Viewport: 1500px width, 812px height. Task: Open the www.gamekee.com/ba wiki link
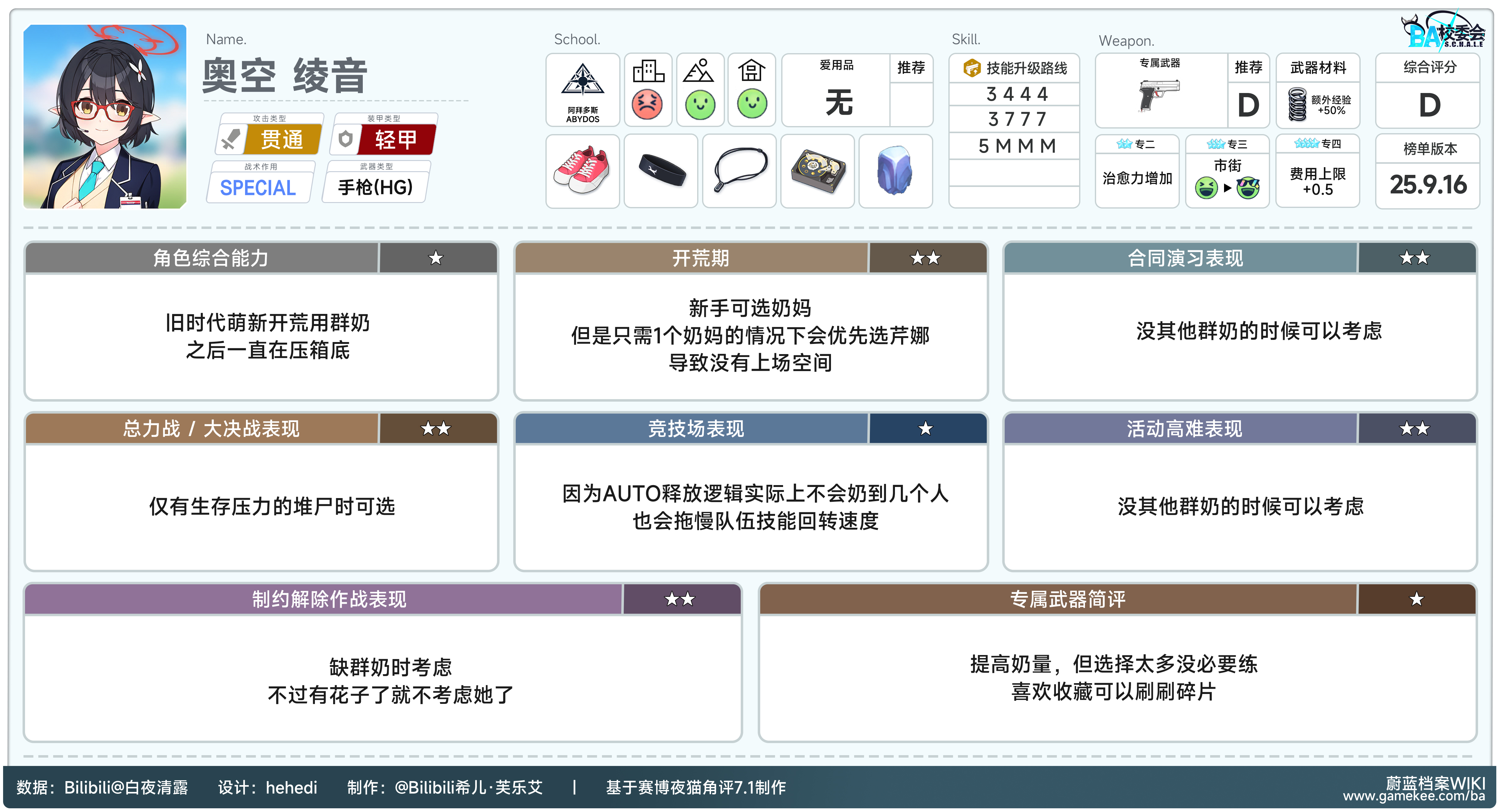pos(1413,796)
